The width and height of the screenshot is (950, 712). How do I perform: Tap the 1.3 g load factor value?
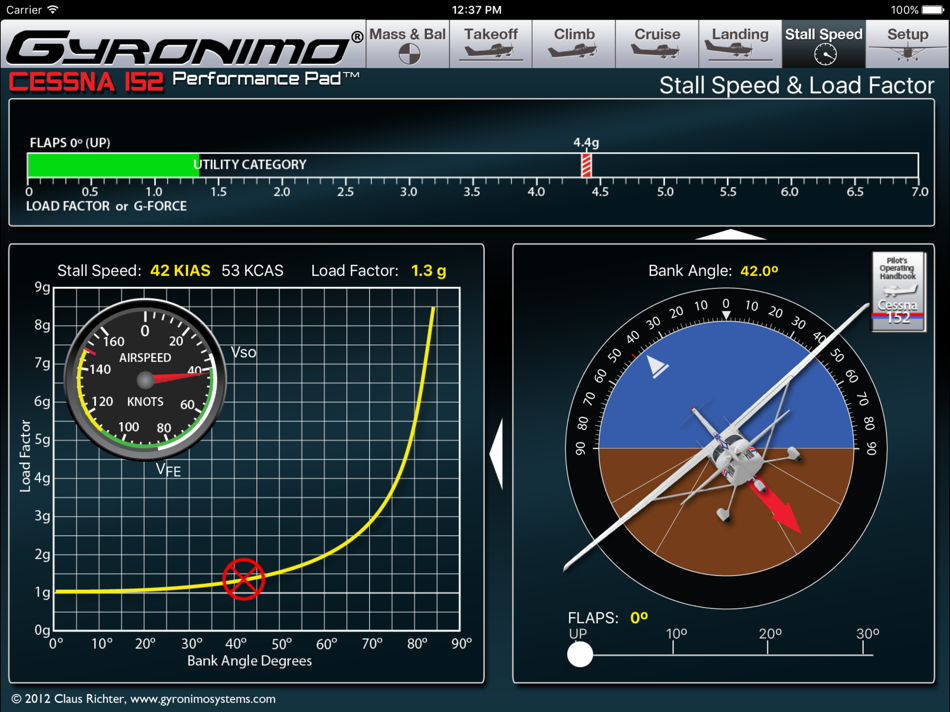point(428,270)
